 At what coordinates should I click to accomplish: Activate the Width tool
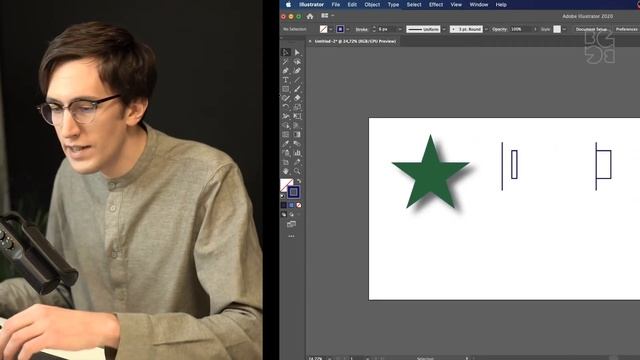point(286,116)
